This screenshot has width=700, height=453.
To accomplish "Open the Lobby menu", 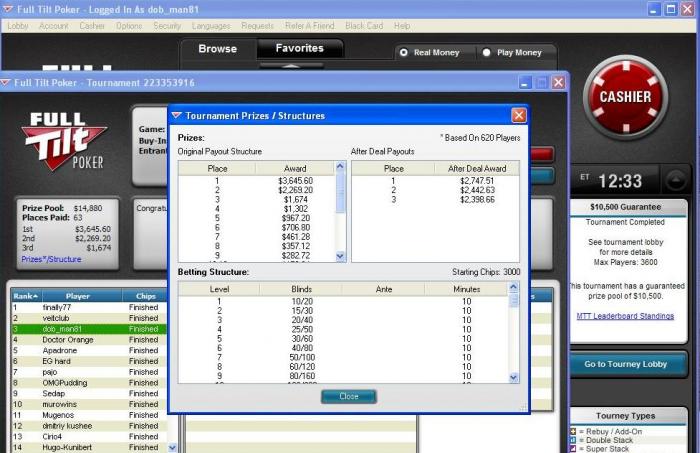I will (18, 26).
